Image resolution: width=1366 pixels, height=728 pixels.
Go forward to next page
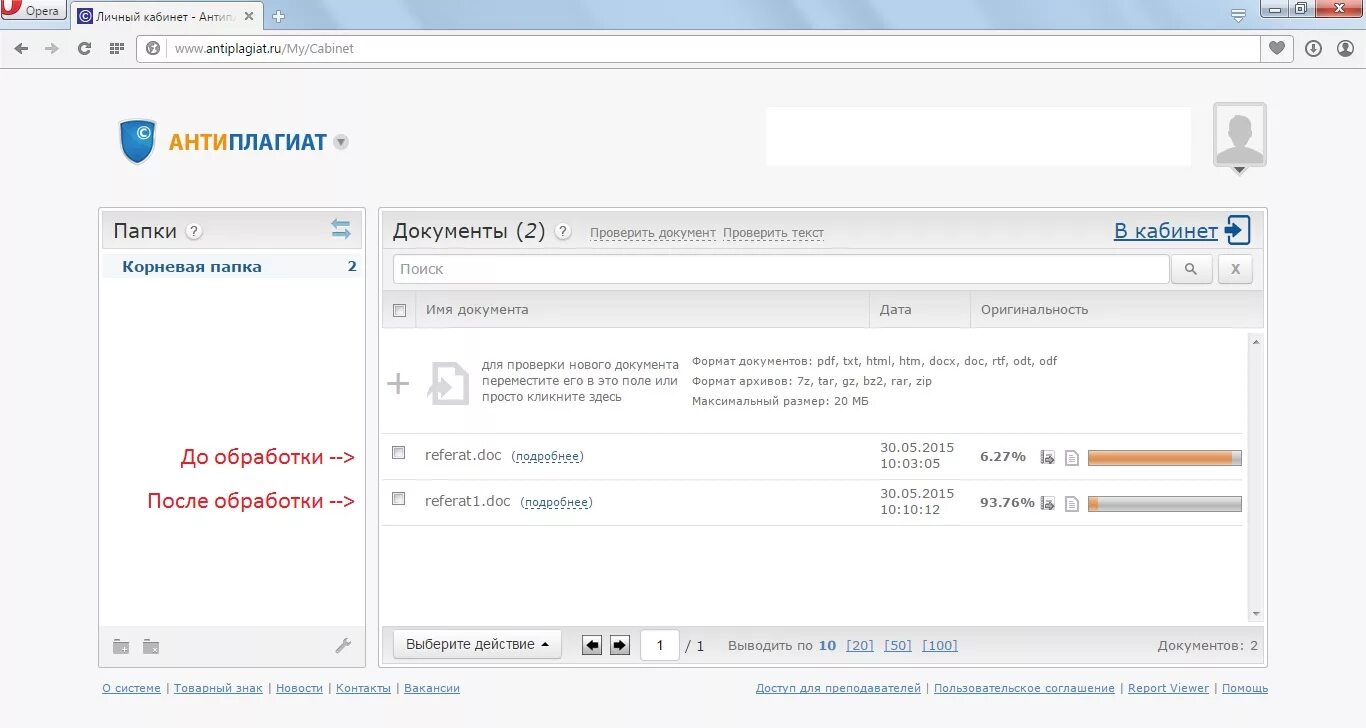[x=52, y=48]
